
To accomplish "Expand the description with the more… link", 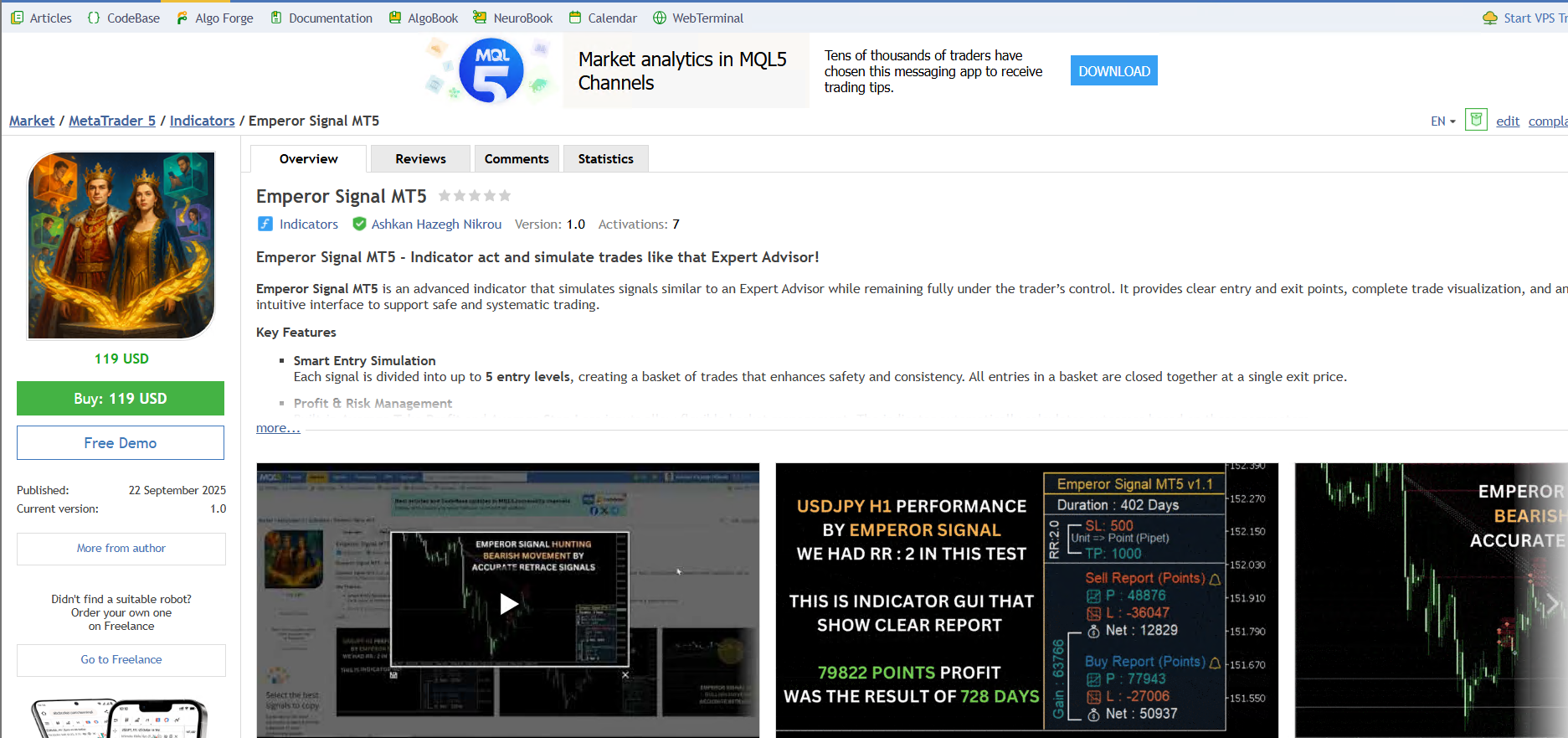I will (278, 428).
